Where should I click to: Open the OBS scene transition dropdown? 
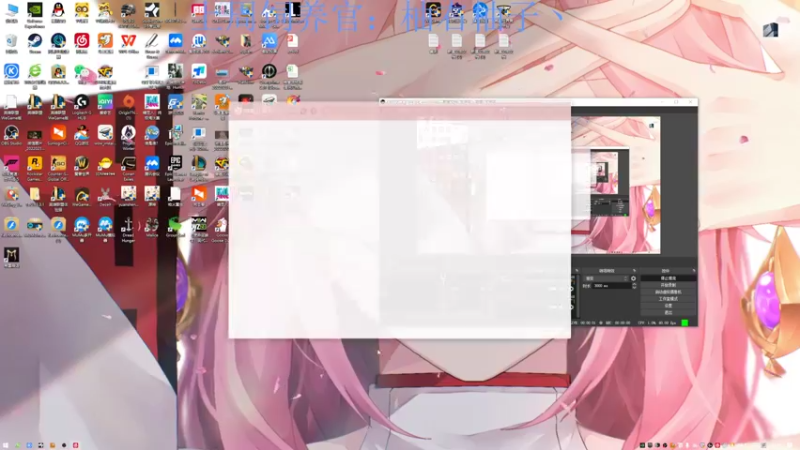606,278
